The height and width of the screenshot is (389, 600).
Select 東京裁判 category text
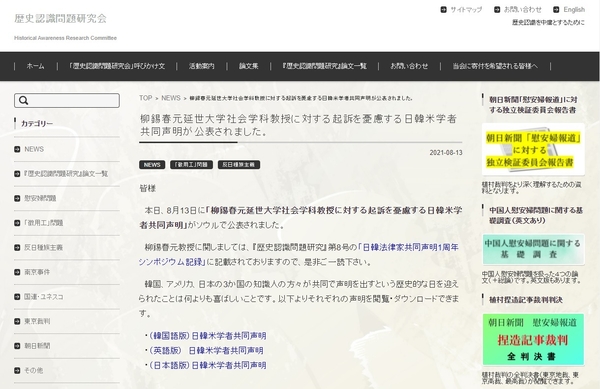click(37, 321)
